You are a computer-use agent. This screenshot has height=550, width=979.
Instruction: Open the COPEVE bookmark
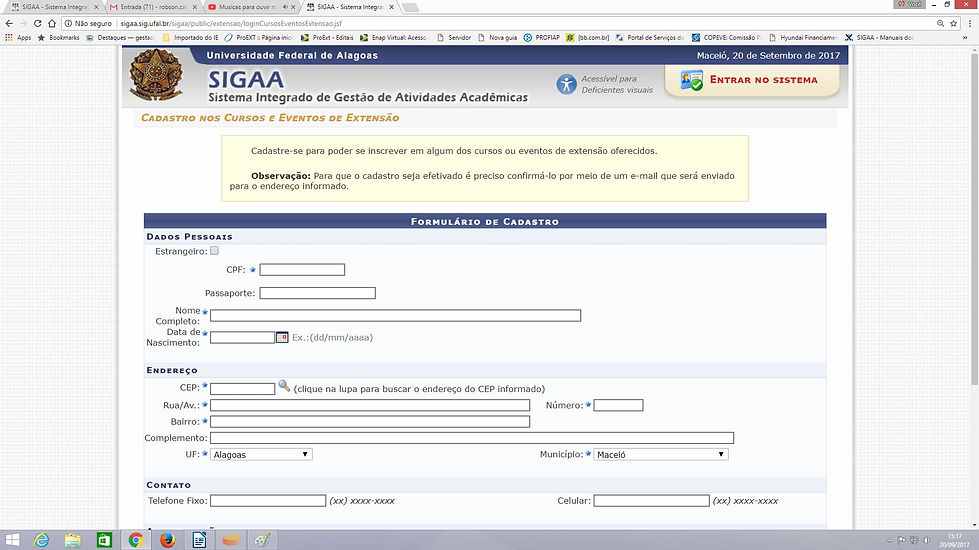[727, 37]
